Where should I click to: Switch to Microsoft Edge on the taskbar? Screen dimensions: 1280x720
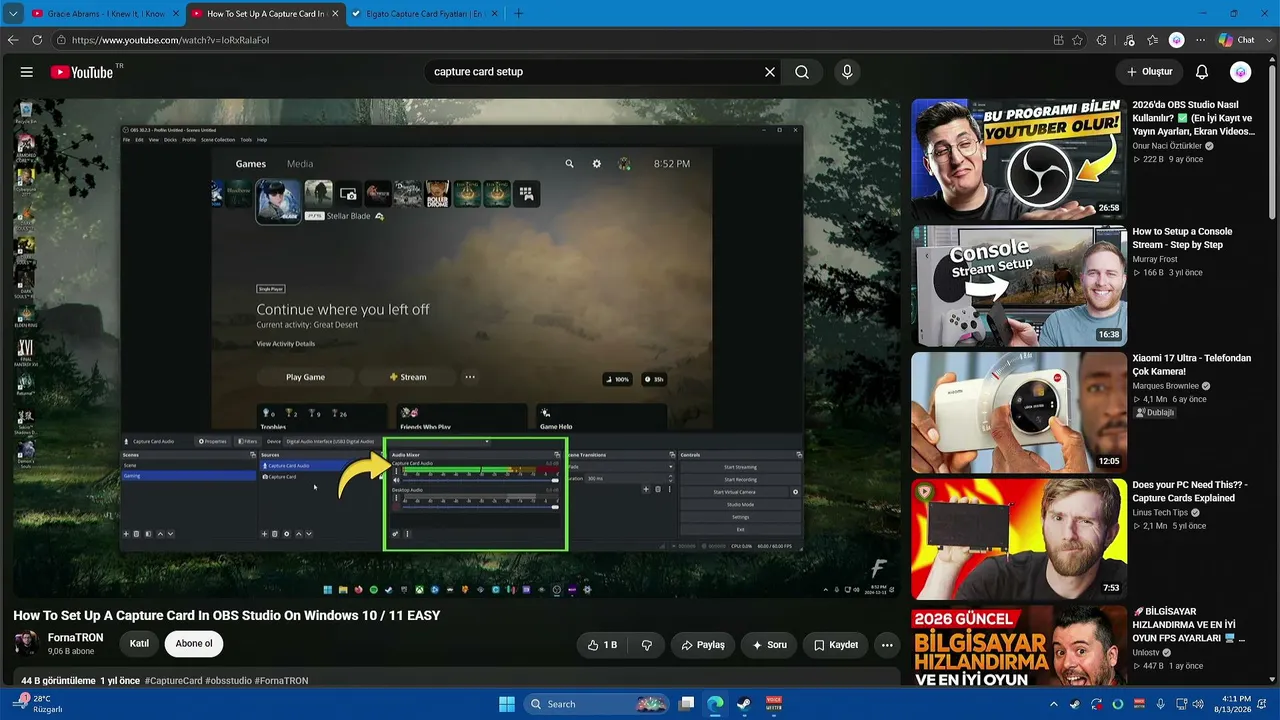click(715, 704)
